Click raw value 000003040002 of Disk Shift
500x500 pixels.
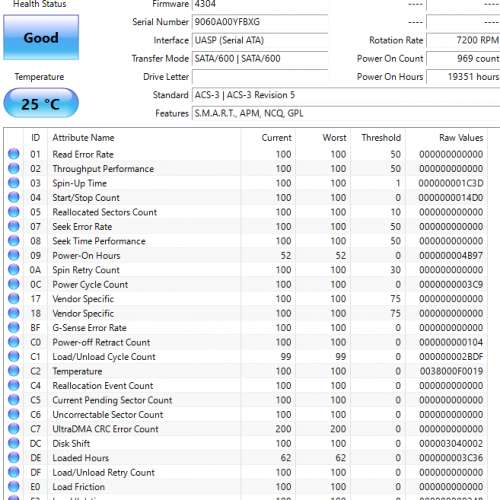(x=451, y=443)
